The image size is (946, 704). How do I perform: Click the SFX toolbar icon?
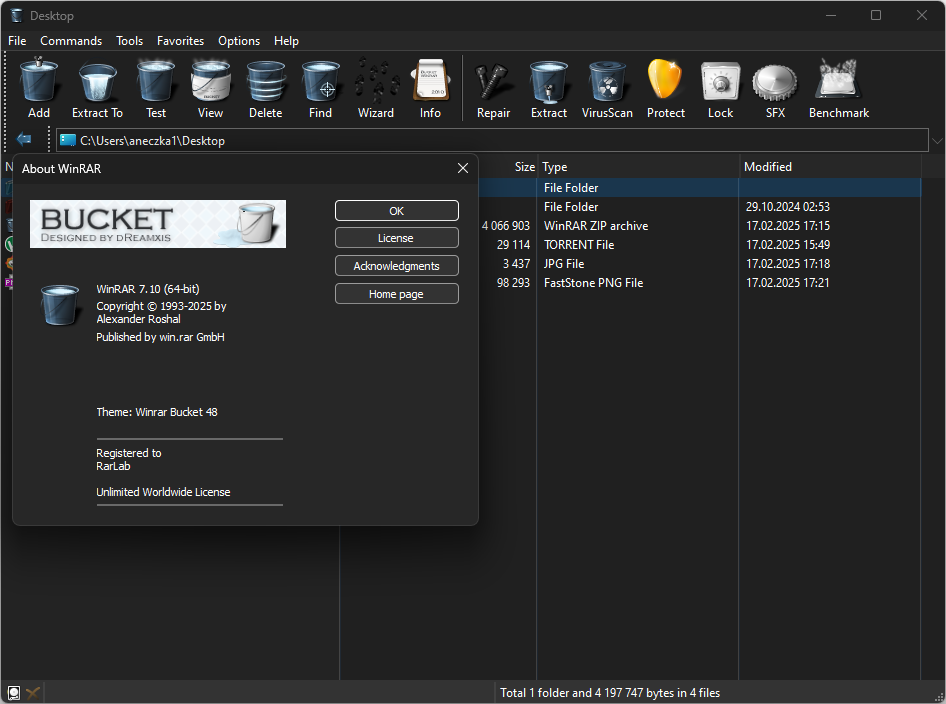click(x=775, y=83)
